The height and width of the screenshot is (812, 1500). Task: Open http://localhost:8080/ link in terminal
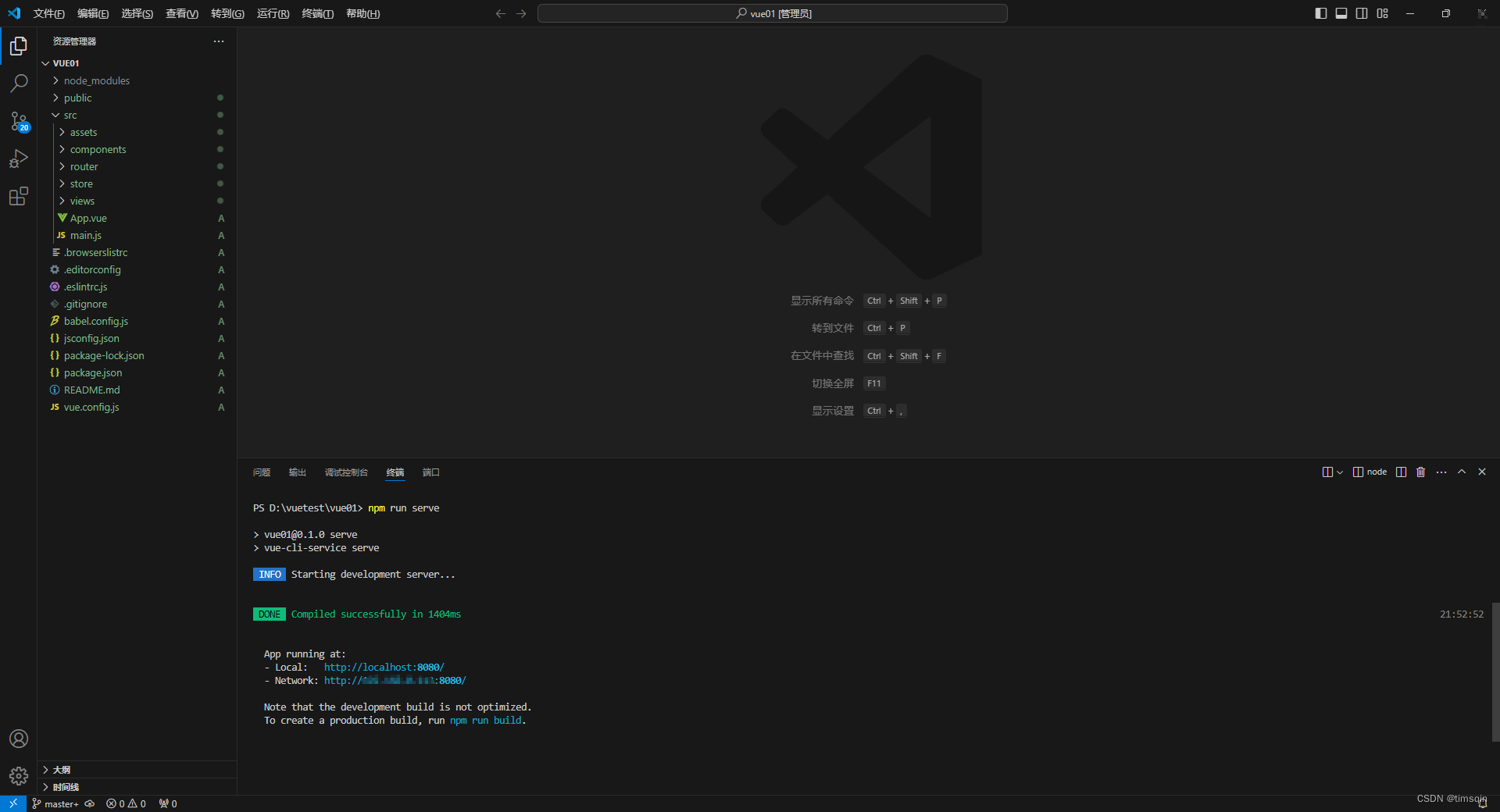pyautogui.click(x=384, y=668)
